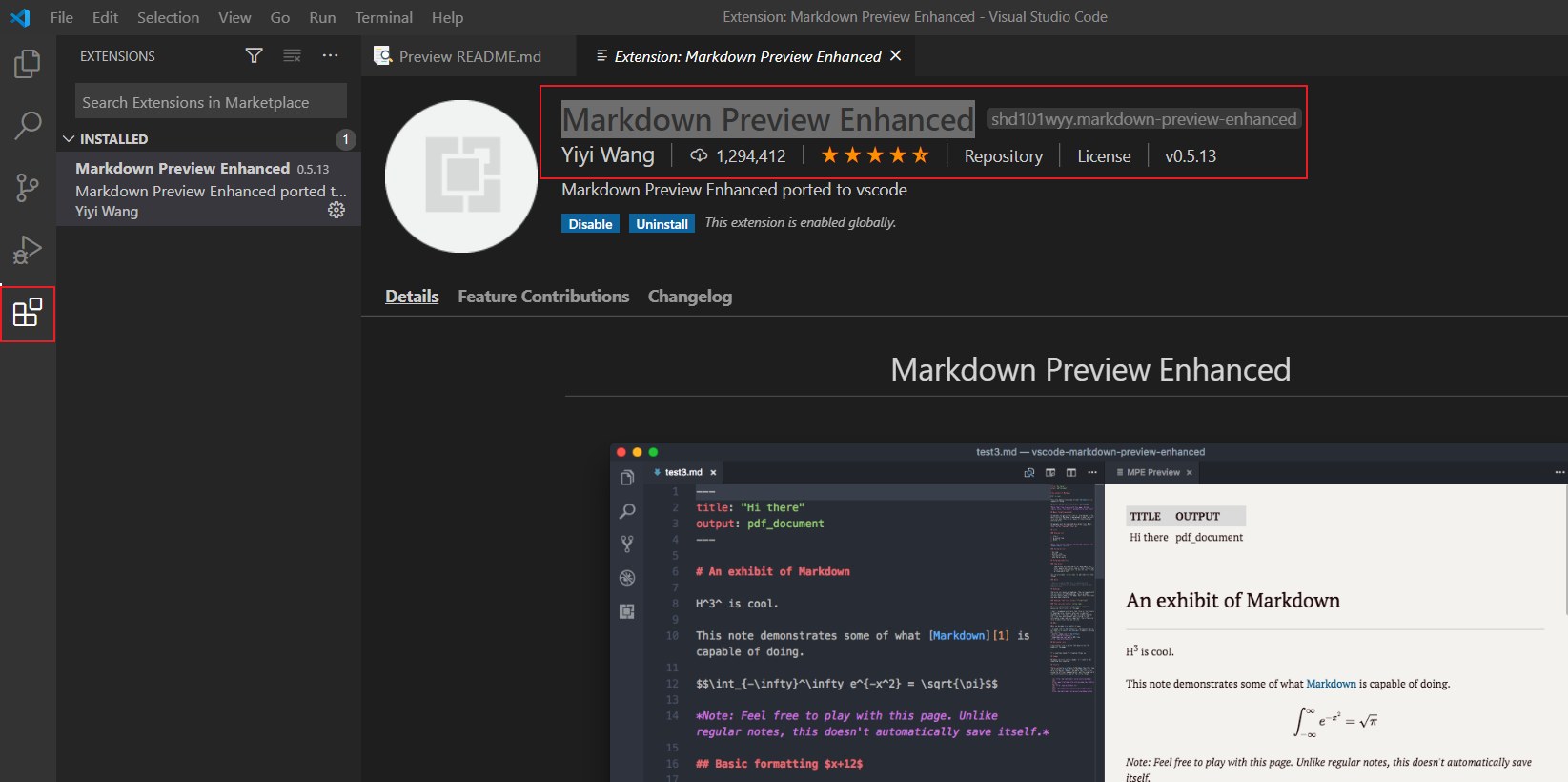1568x782 pixels.
Task: Open the View menu
Action: [x=234, y=17]
